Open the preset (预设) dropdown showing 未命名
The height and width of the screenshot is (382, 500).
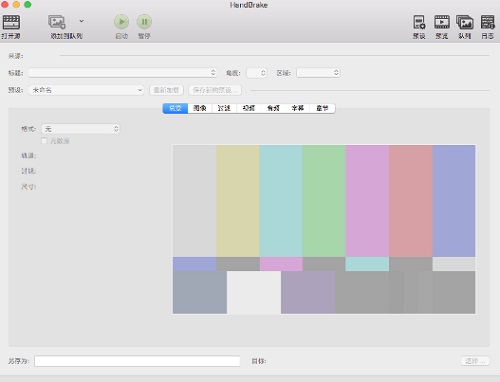[86, 90]
